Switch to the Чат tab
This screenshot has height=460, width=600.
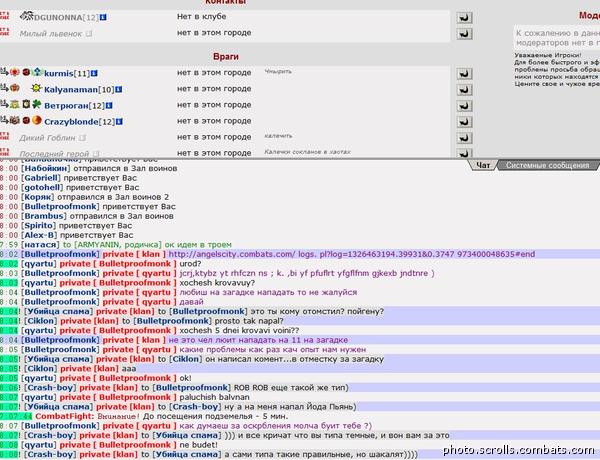483,165
